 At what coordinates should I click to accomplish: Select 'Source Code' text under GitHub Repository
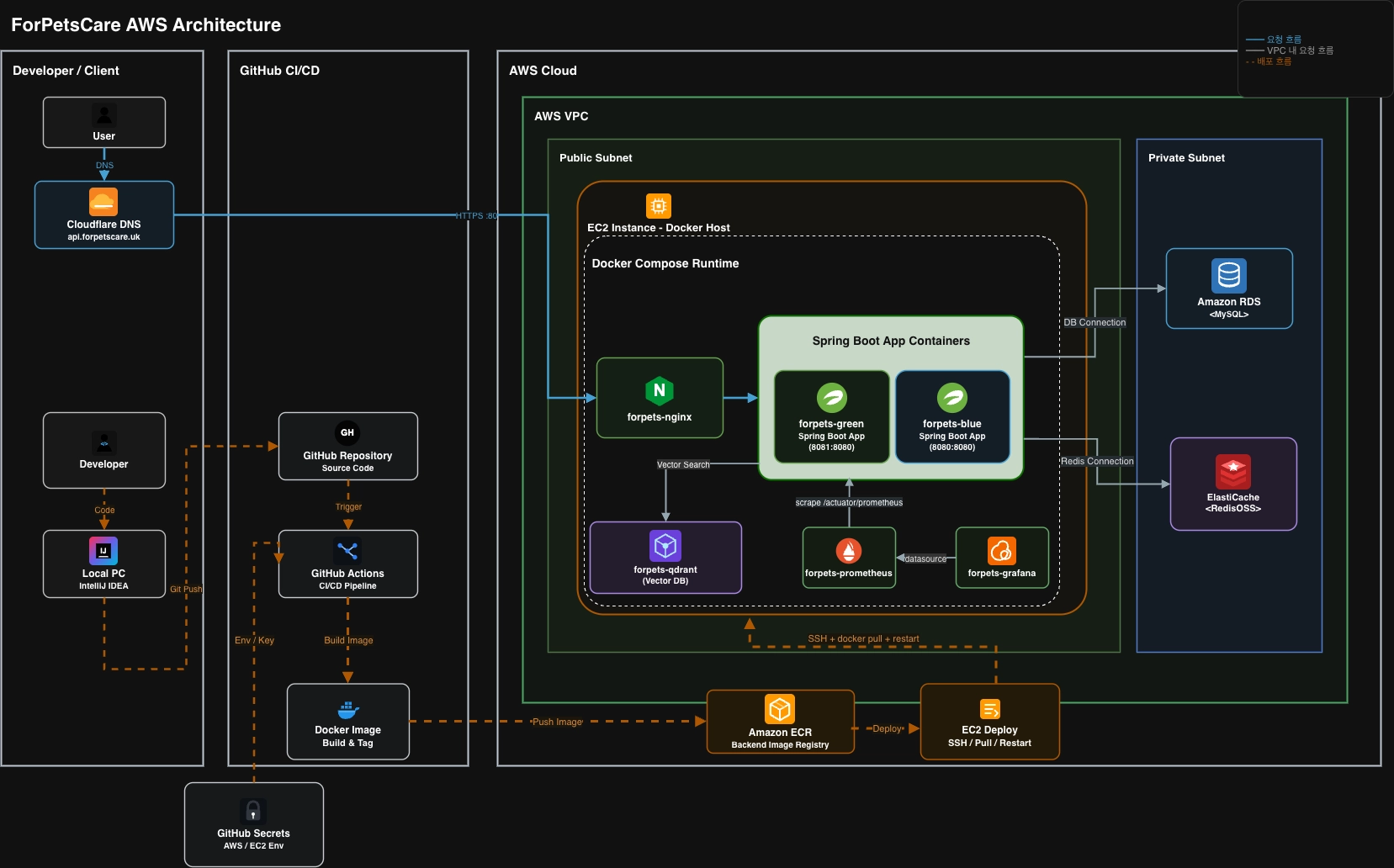[x=347, y=468]
